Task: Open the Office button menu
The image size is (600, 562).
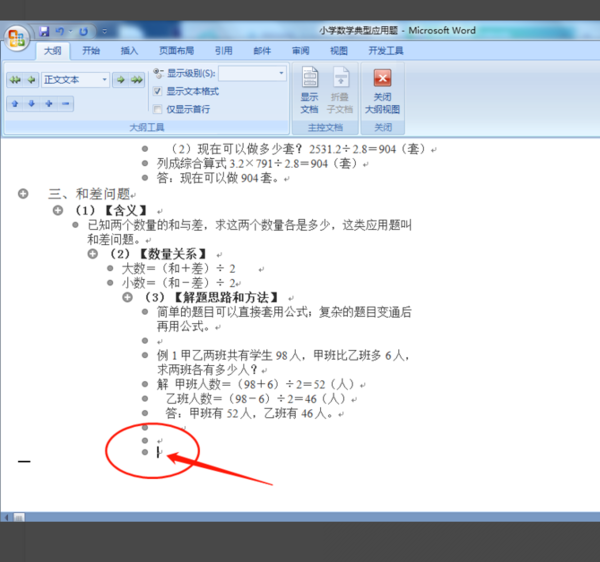Action: coord(16,39)
